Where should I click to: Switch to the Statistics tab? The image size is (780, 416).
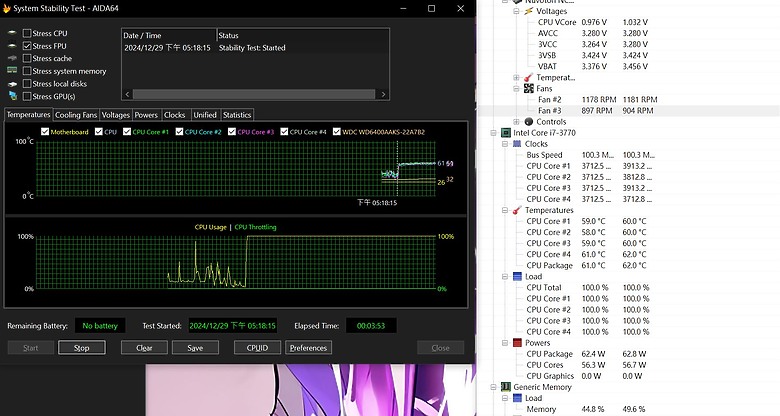point(237,115)
